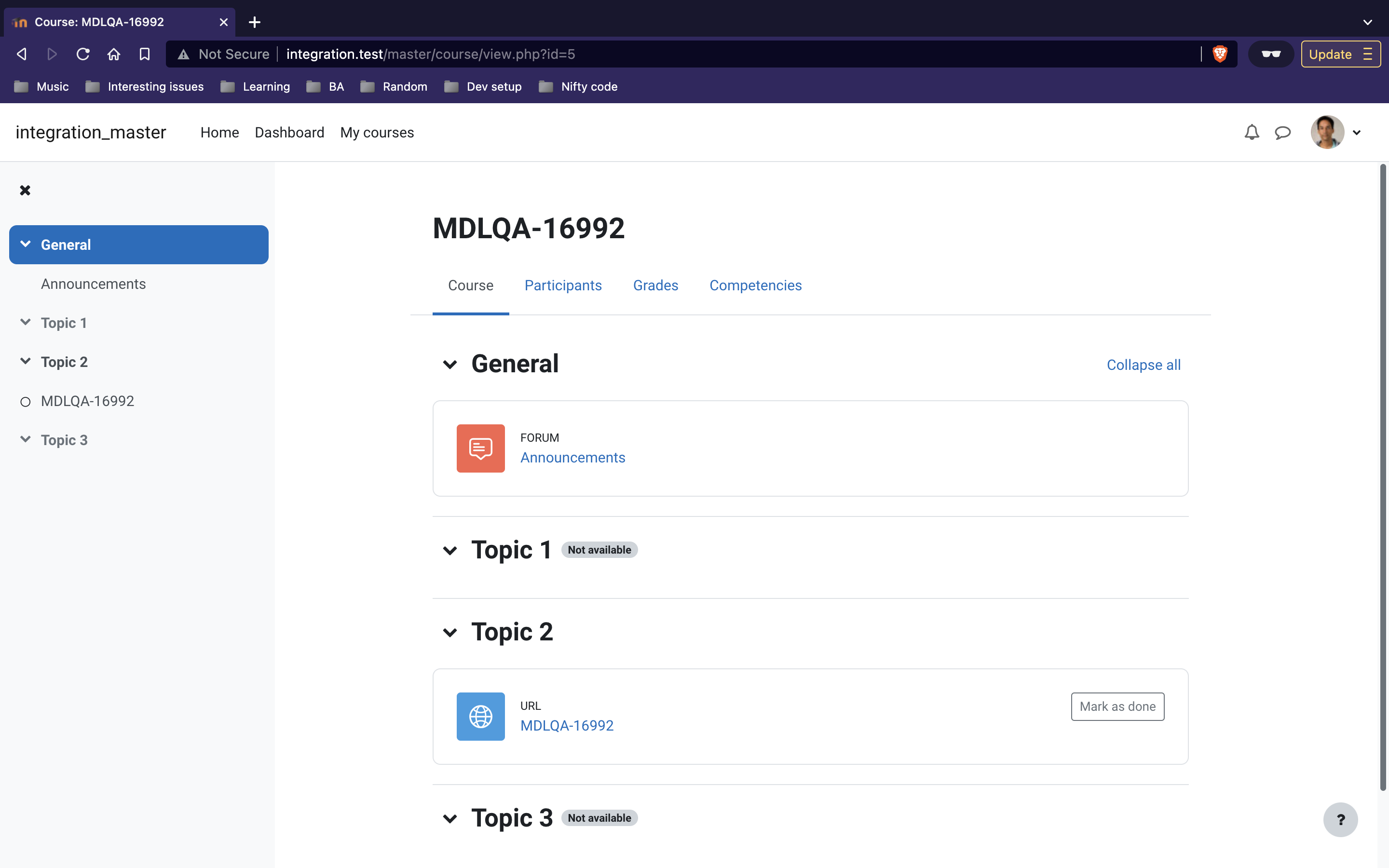Screen dimensions: 1389x868
Task: Open Announcements forum link
Action: point(573,458)
